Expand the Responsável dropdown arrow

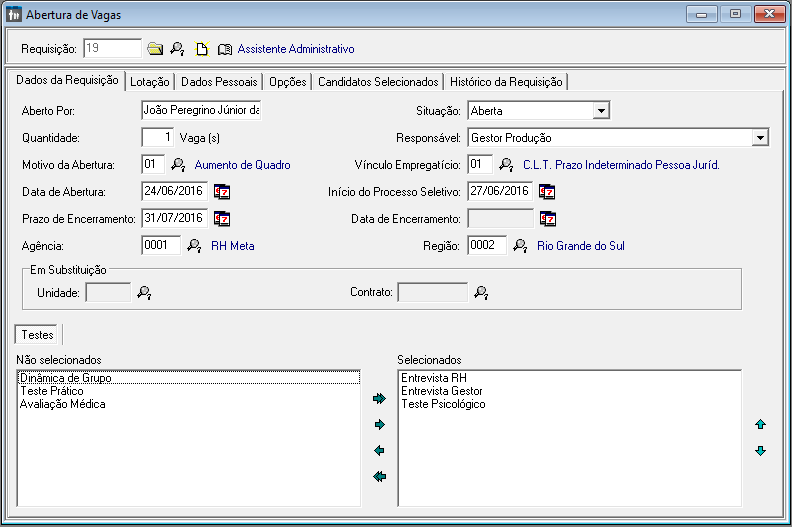coord(760,137)
